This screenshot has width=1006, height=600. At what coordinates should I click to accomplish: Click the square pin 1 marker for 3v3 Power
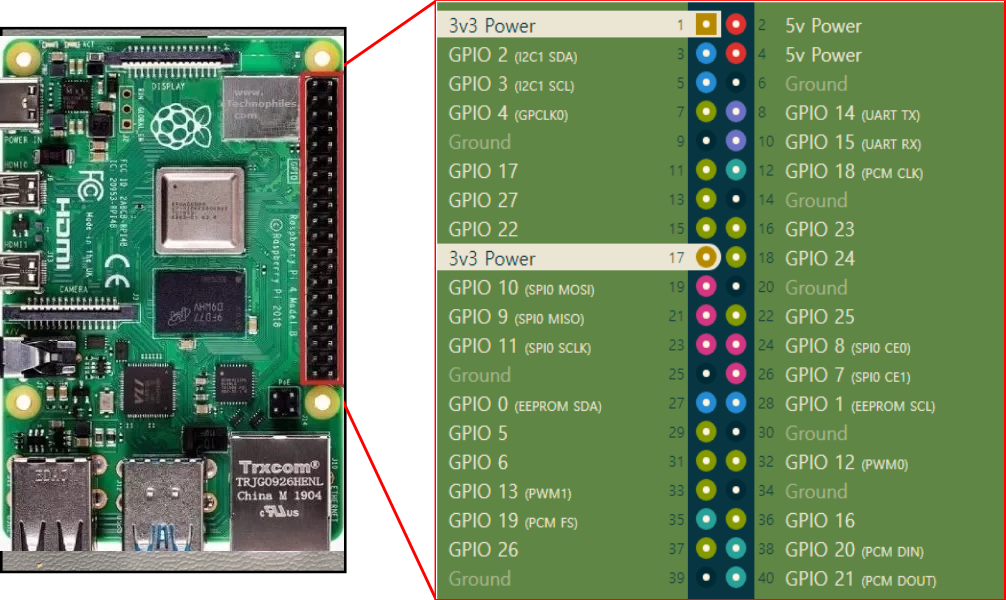point(706,25)
